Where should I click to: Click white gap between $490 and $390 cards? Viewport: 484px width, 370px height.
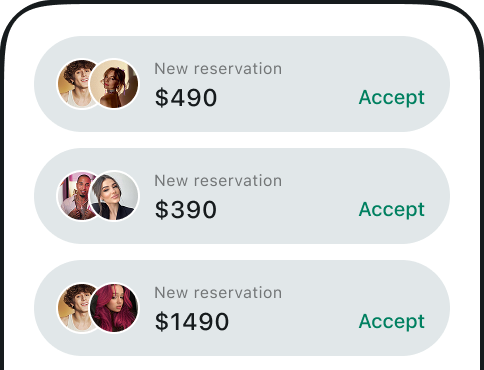pyautogui.click(x=242, y=140)
